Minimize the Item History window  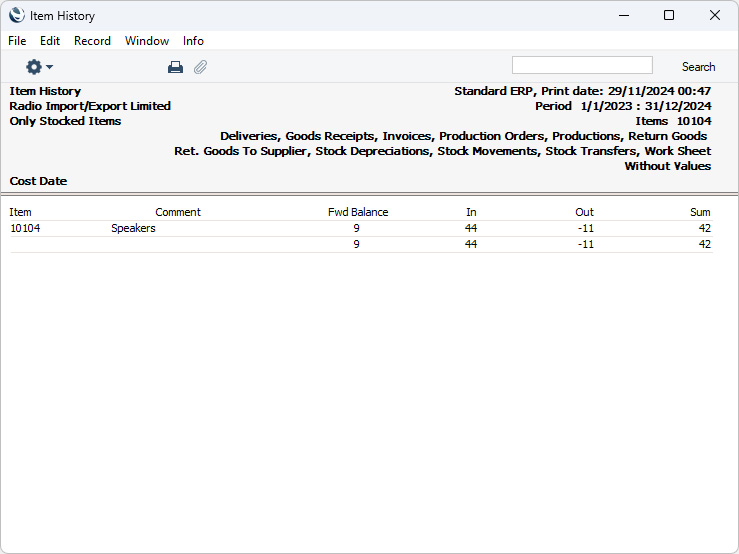coord(624,16)
